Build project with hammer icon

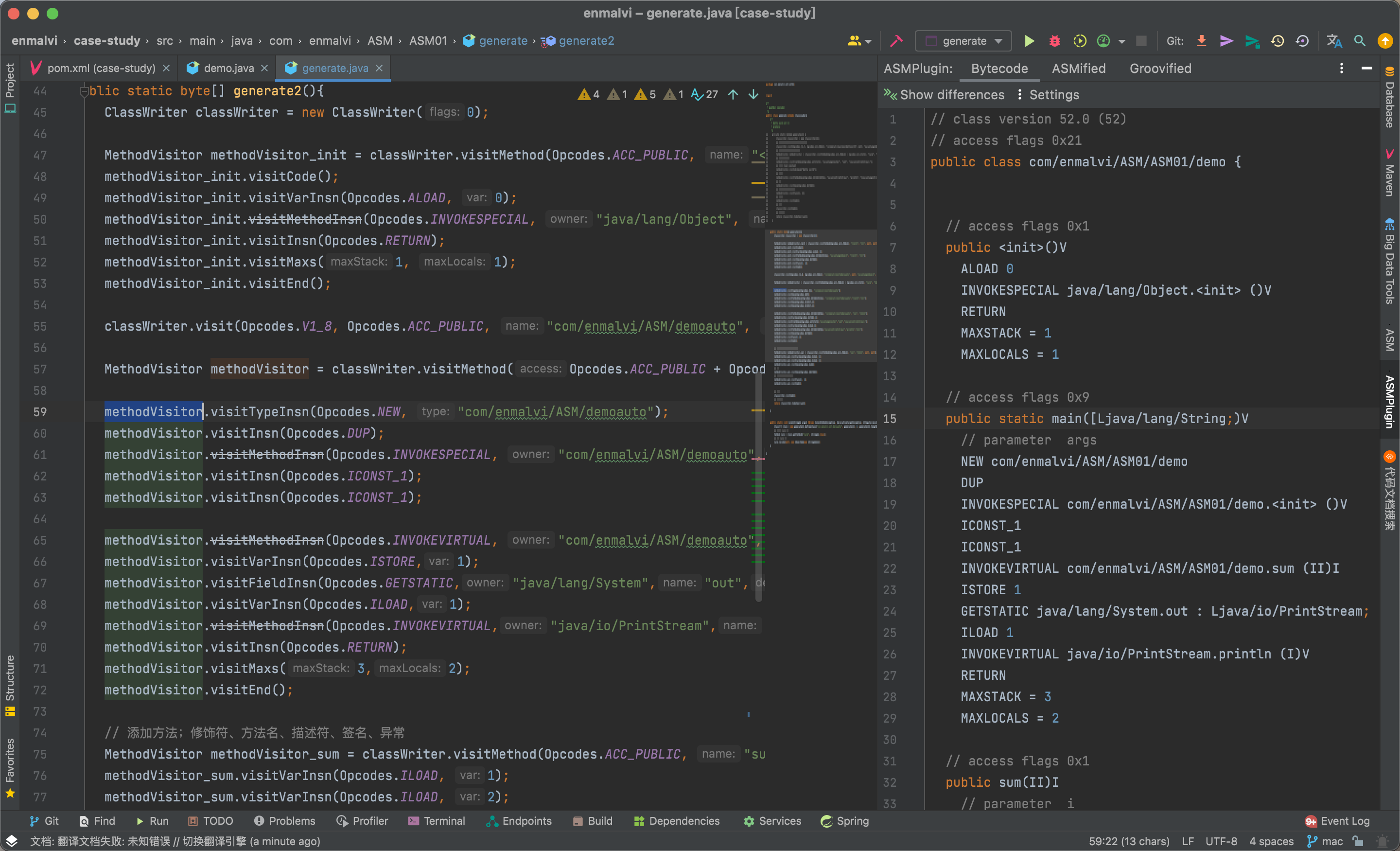point(896,41)
